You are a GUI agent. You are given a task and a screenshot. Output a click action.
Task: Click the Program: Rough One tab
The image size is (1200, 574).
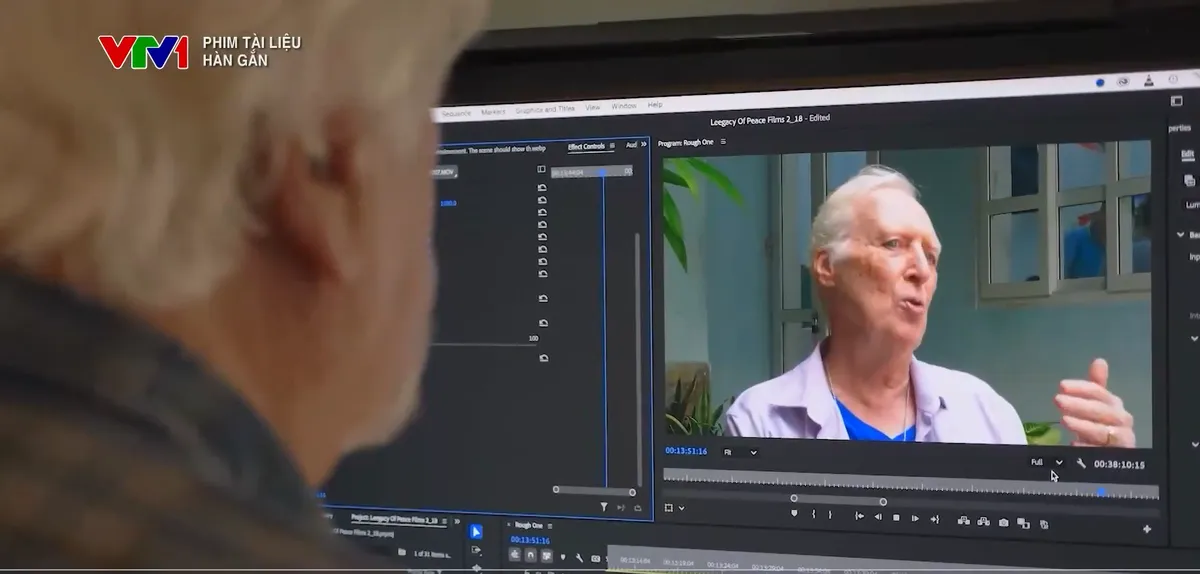[x=686, y=143]
